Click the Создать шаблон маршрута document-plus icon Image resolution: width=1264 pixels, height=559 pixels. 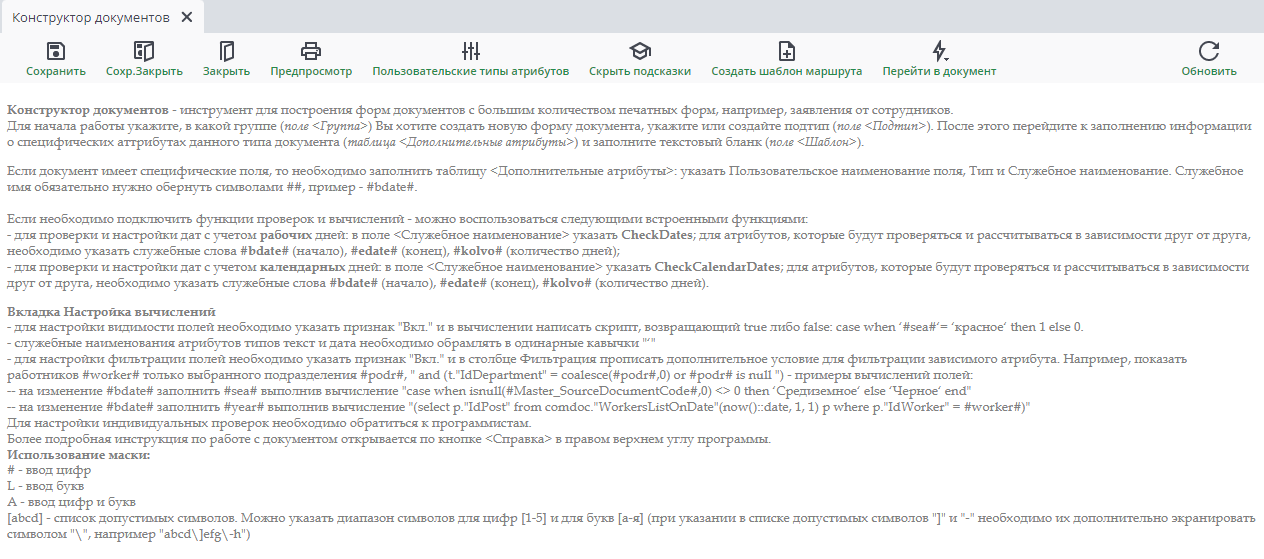coord(787,51)
